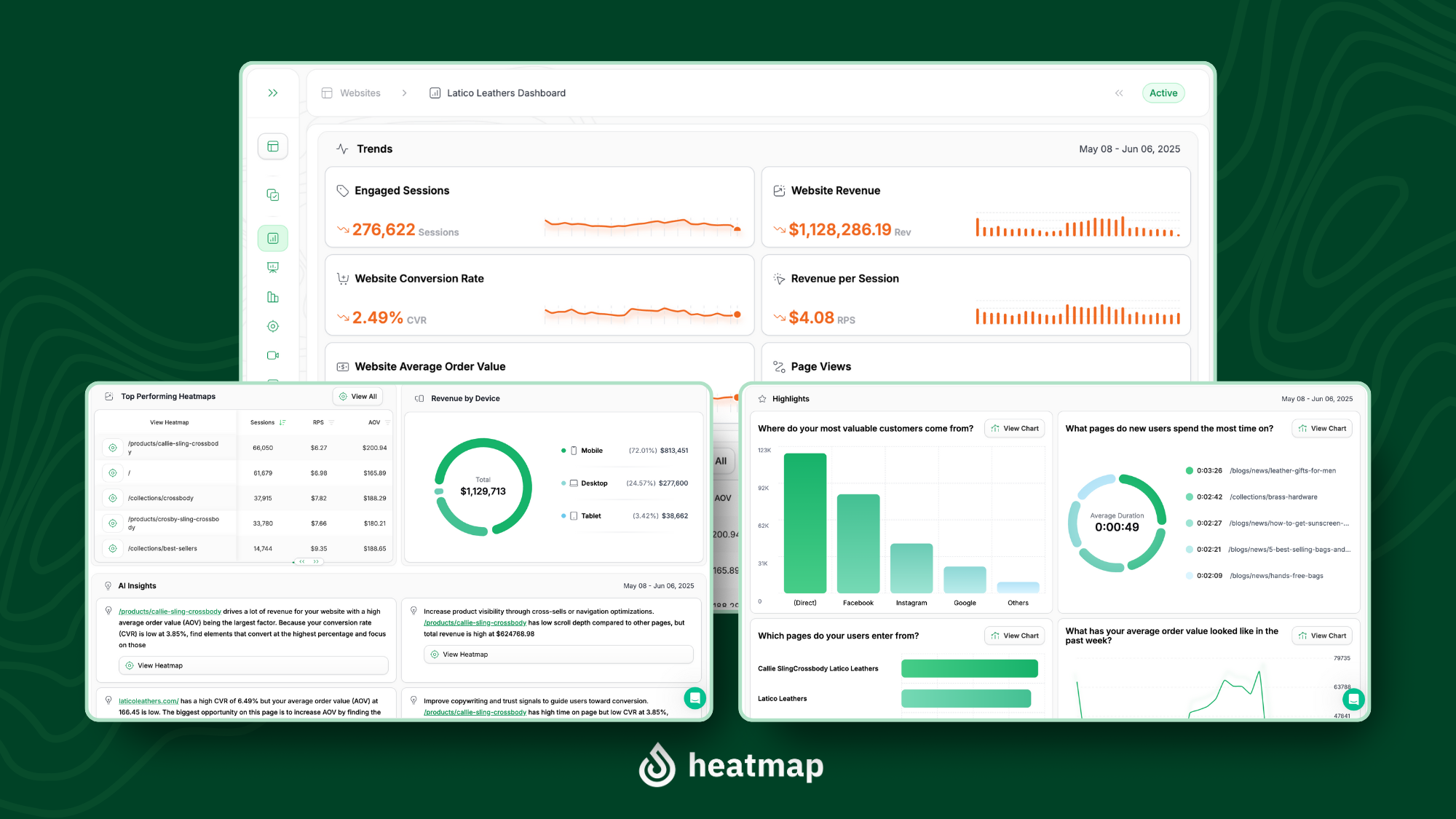Toggle the Mobile legend item in Revenue by Device

click(x=591, y=451)
